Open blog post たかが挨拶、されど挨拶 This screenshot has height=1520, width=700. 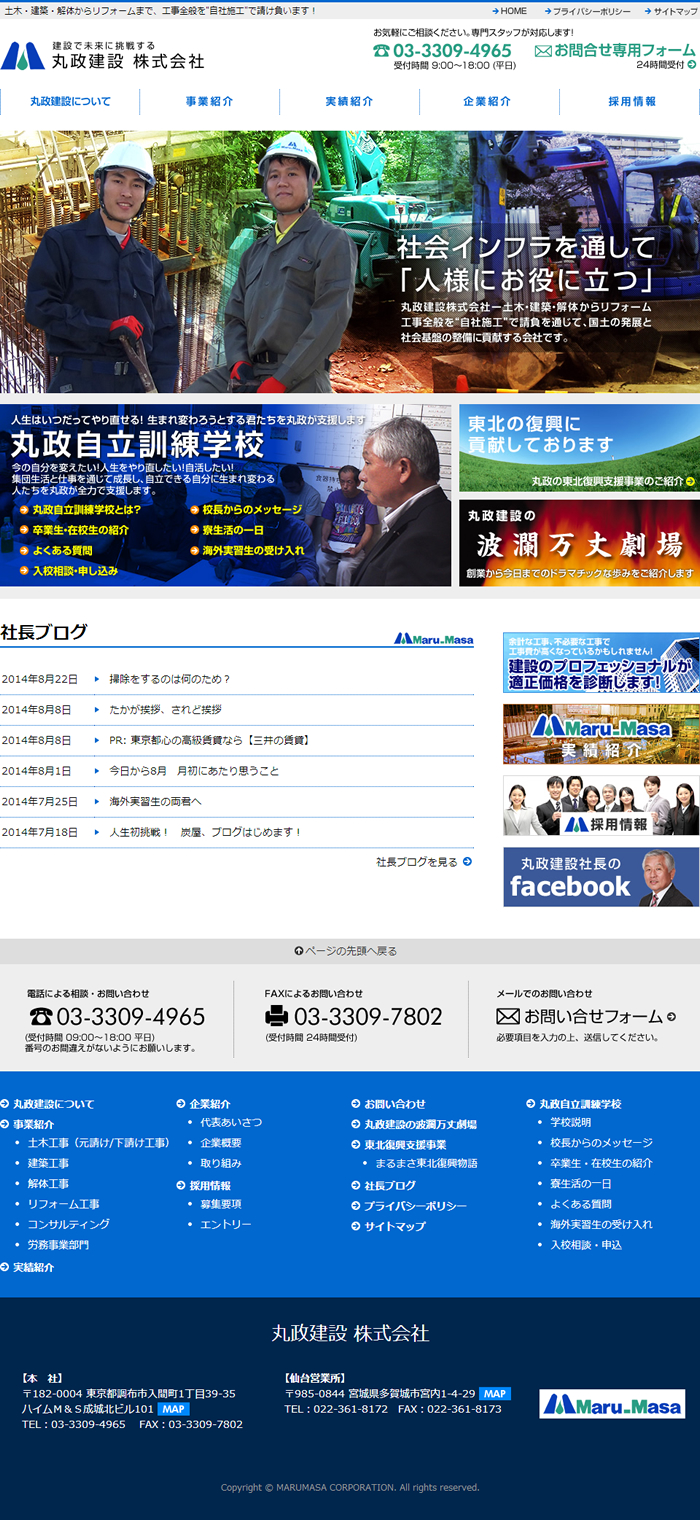click(x=165, y=709)
